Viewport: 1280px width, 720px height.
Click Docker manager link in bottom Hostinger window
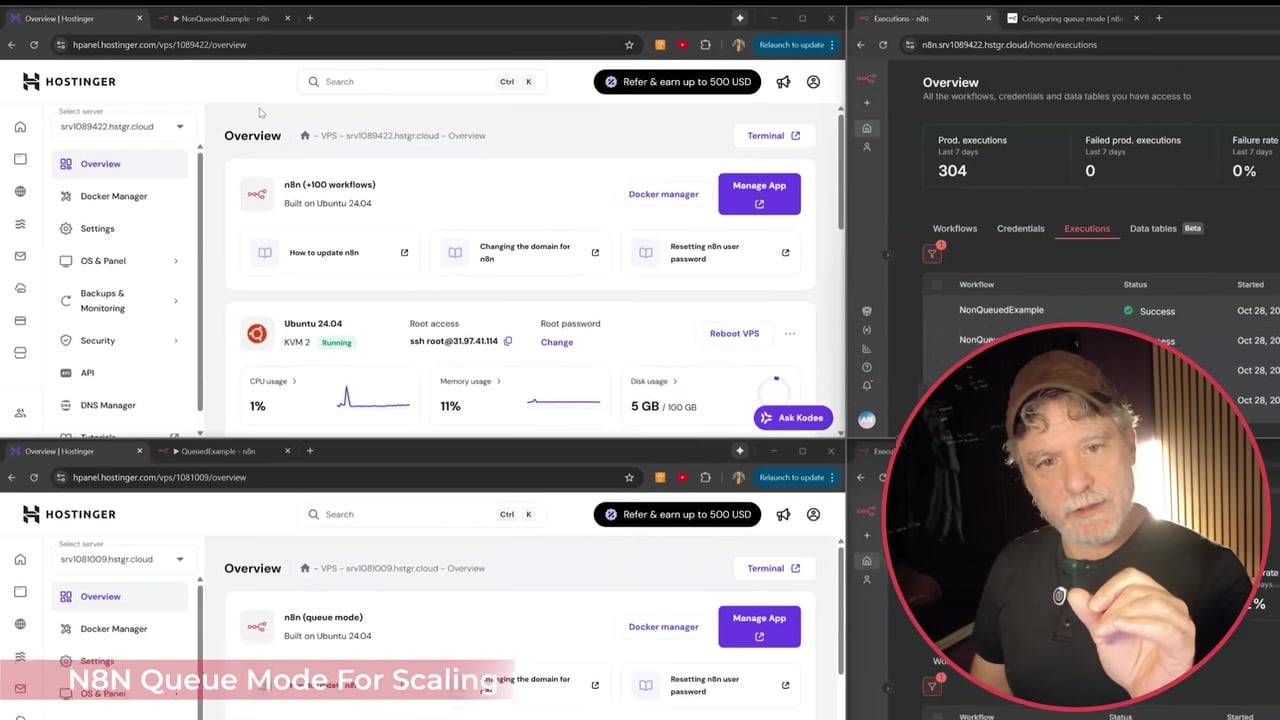click(x=664, y=627)
